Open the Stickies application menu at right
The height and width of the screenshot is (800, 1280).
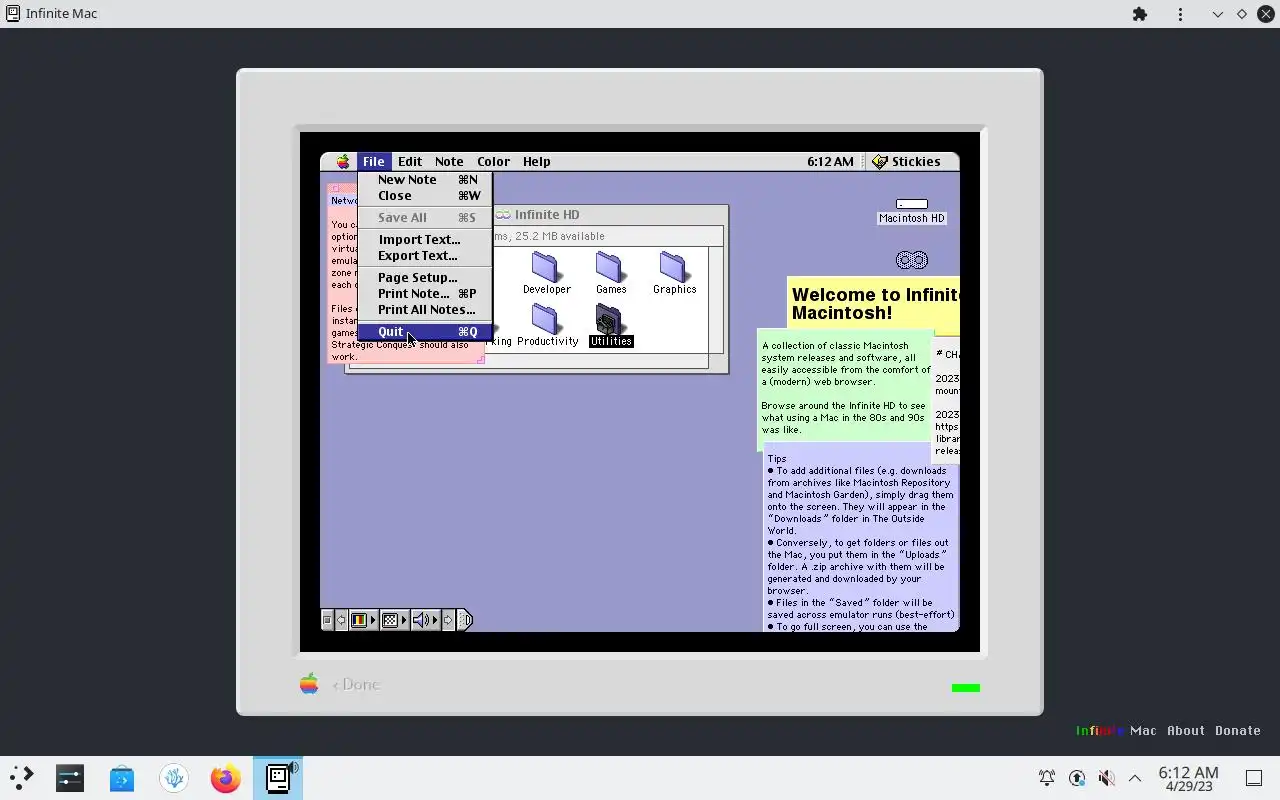coord(906,162)
